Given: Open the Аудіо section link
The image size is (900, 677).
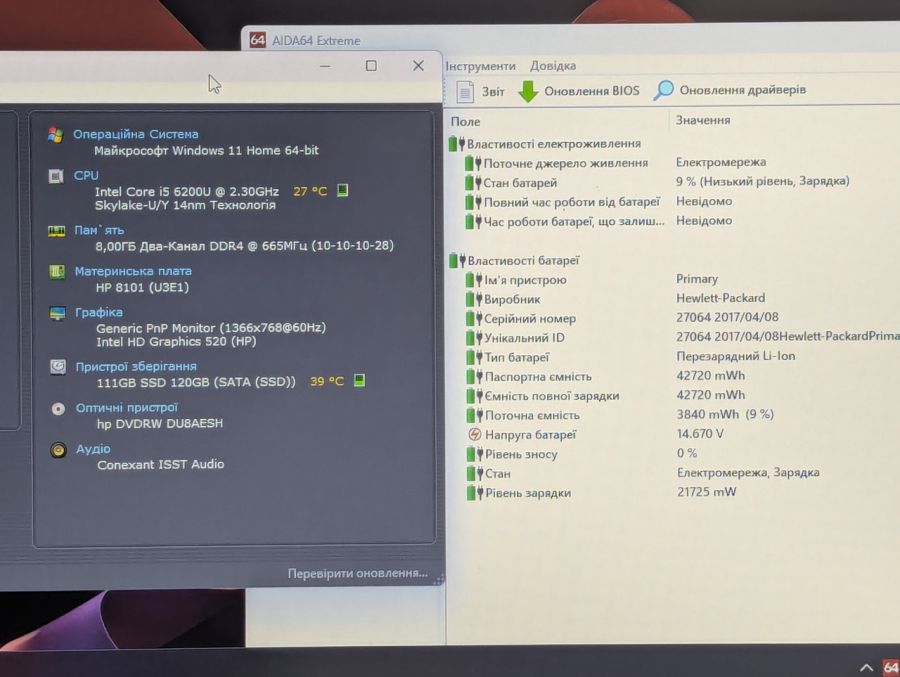Looking at the screenshot, I should click(x=93, y=449).
